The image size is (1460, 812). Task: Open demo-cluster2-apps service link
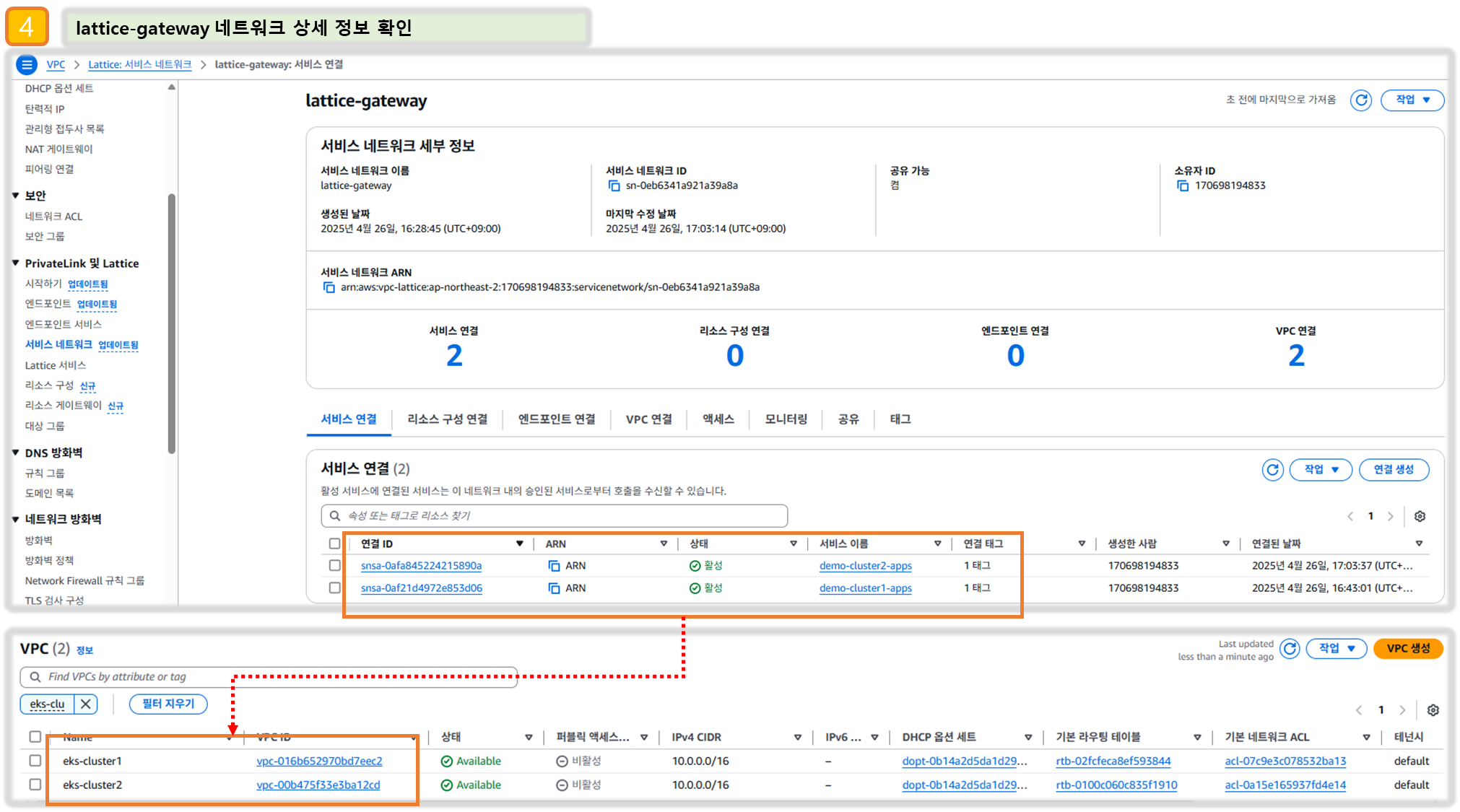pos(865,566)
